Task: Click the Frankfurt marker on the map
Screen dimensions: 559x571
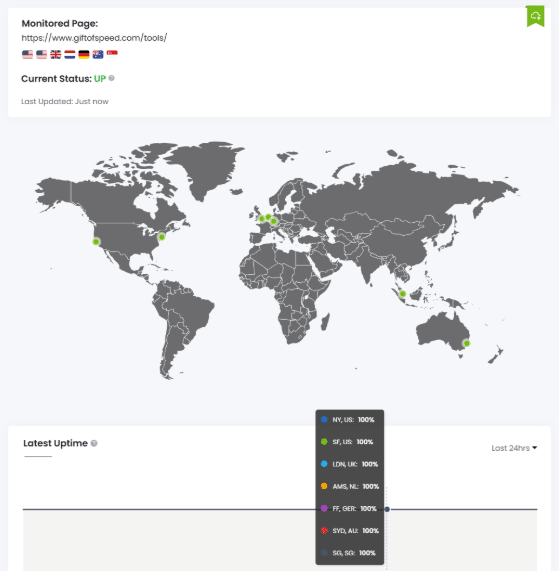Action: click(x=274, y=221)
